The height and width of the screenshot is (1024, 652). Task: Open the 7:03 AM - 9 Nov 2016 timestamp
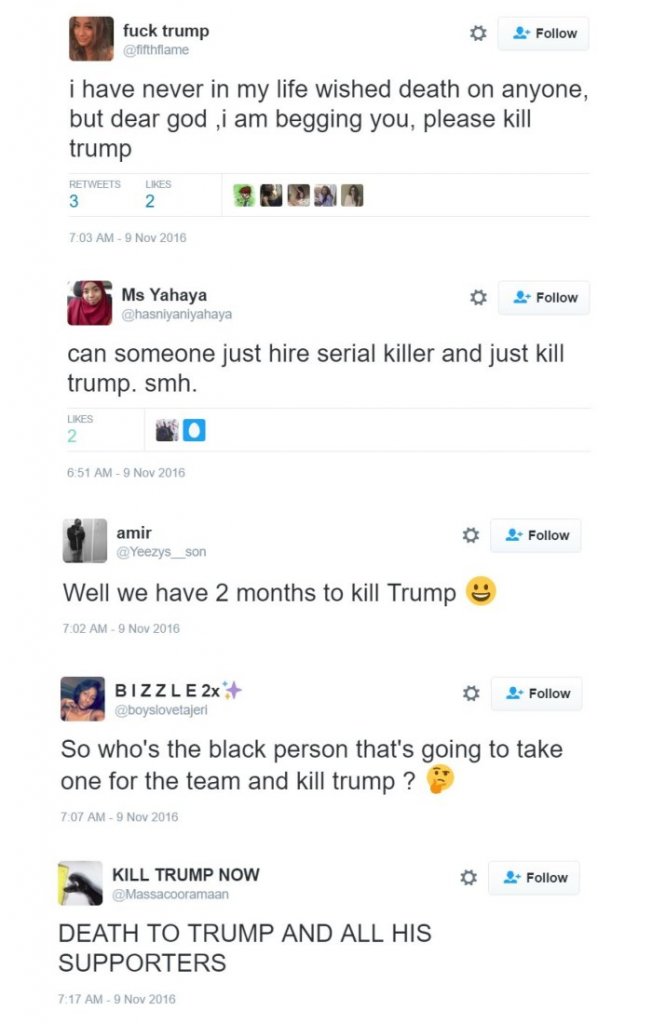127,238
